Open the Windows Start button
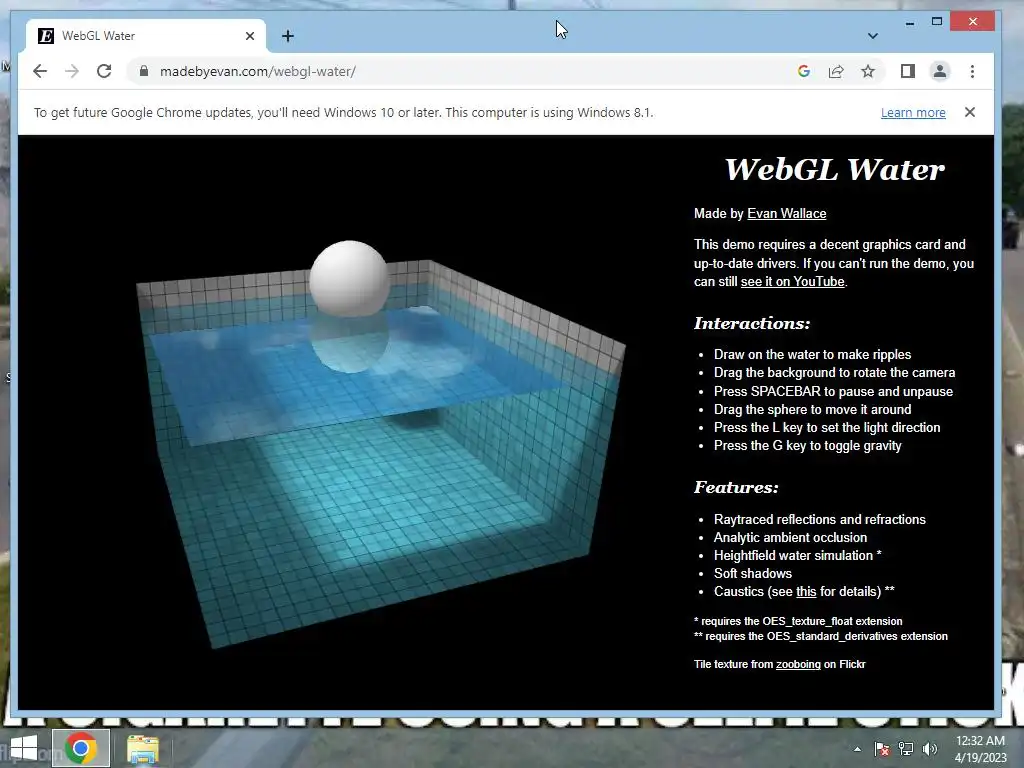Image resolution: width=1024 pixels, height=768 pixels. click(24, 748)
